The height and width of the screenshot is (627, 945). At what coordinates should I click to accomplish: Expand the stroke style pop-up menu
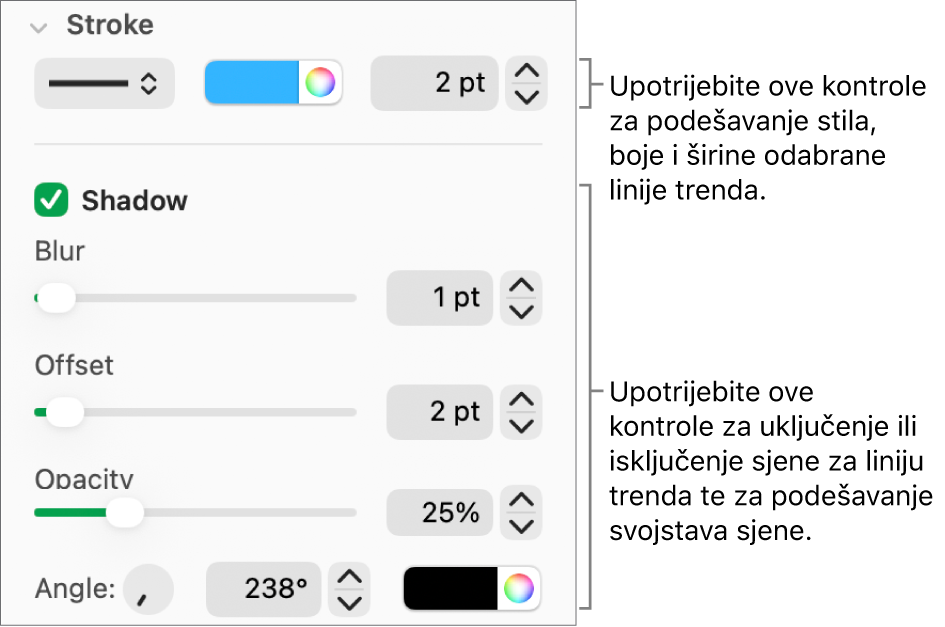103,83
